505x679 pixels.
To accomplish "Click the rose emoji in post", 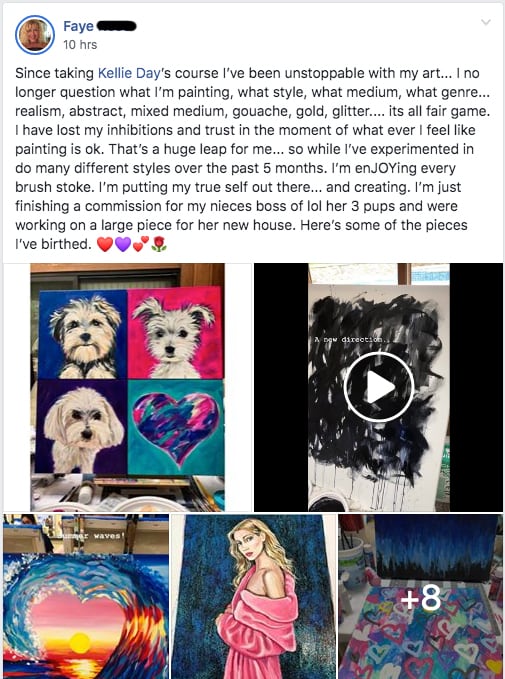I will 159,244.
